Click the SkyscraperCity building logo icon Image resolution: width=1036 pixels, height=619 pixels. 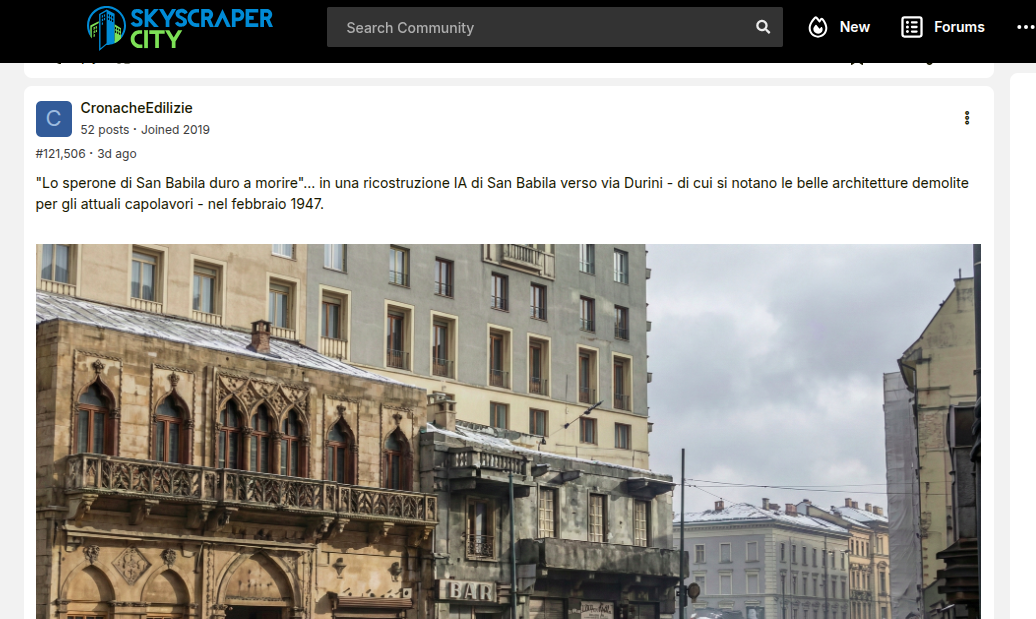click(107, 27)
